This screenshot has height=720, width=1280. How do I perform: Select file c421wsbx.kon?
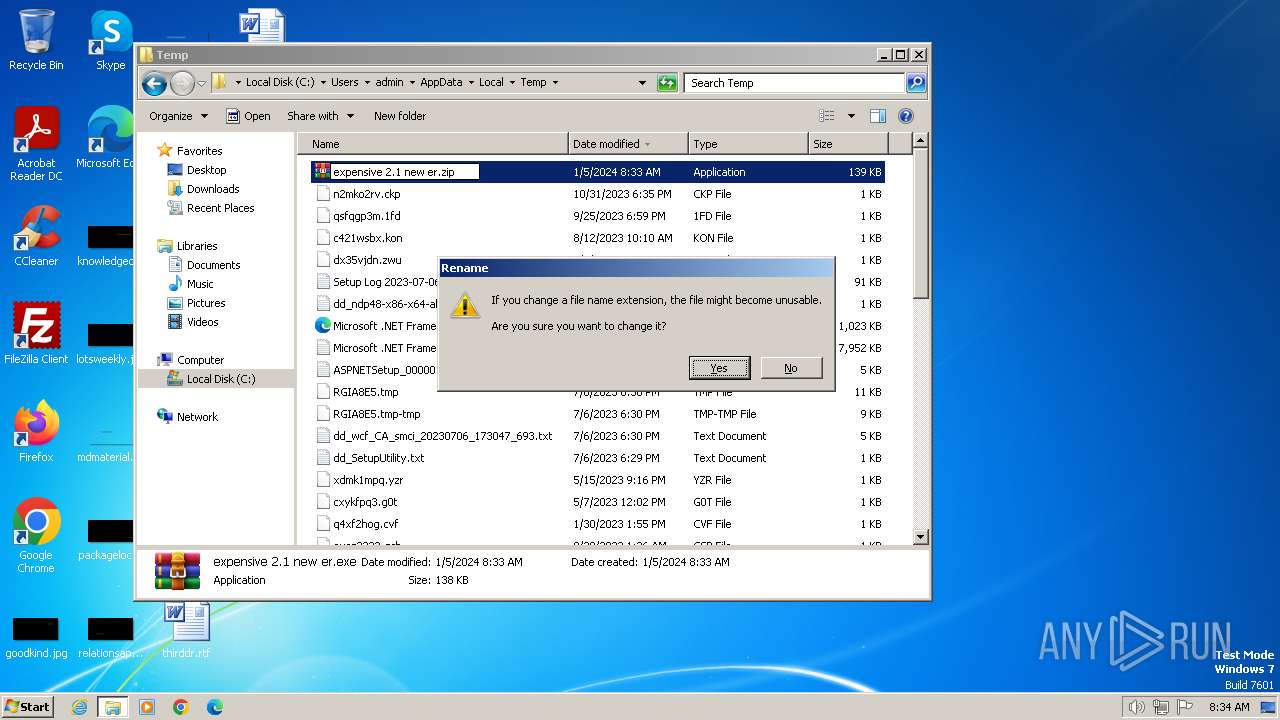point(367,238)
